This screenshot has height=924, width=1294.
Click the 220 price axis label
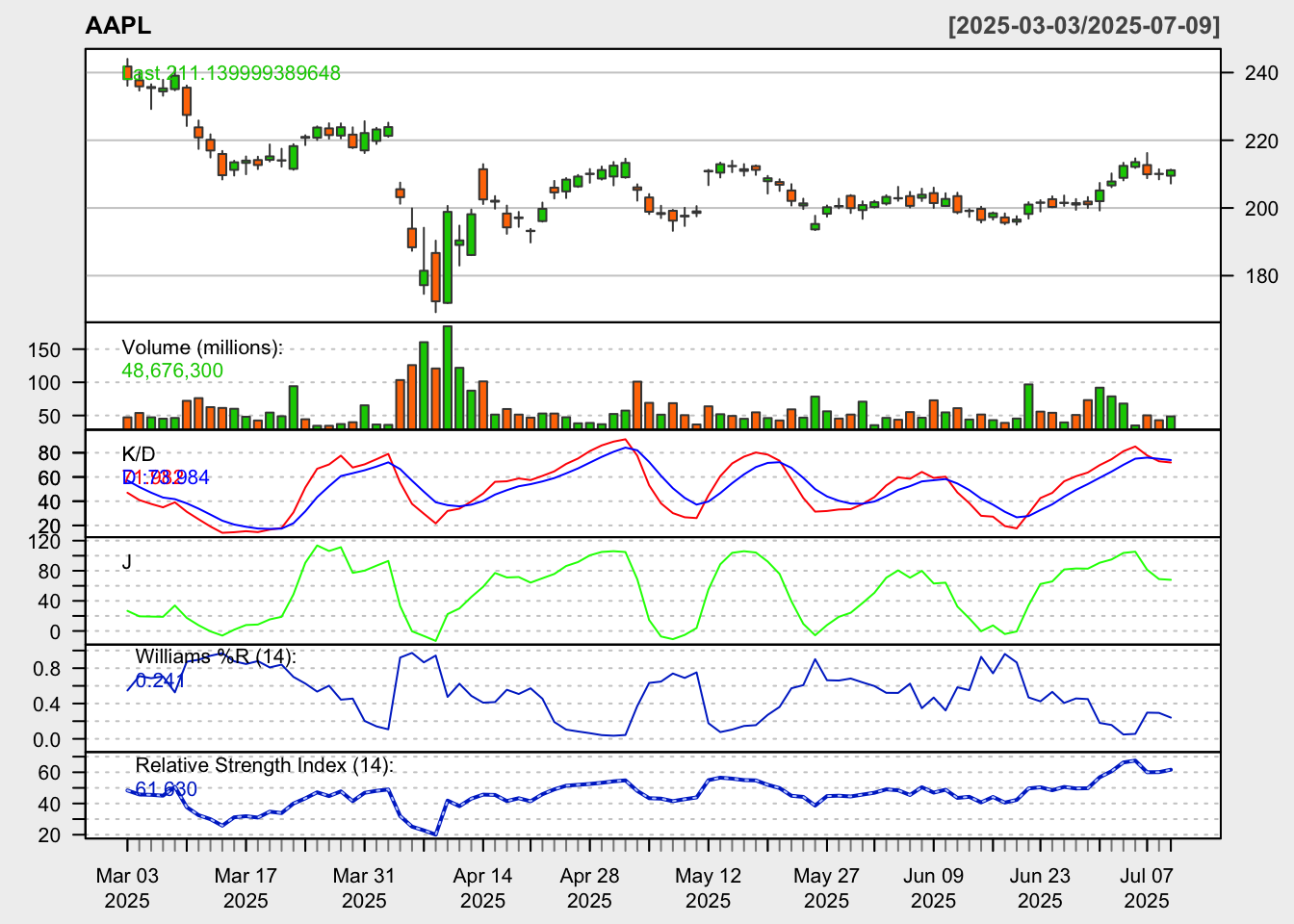click(1262, 141)
